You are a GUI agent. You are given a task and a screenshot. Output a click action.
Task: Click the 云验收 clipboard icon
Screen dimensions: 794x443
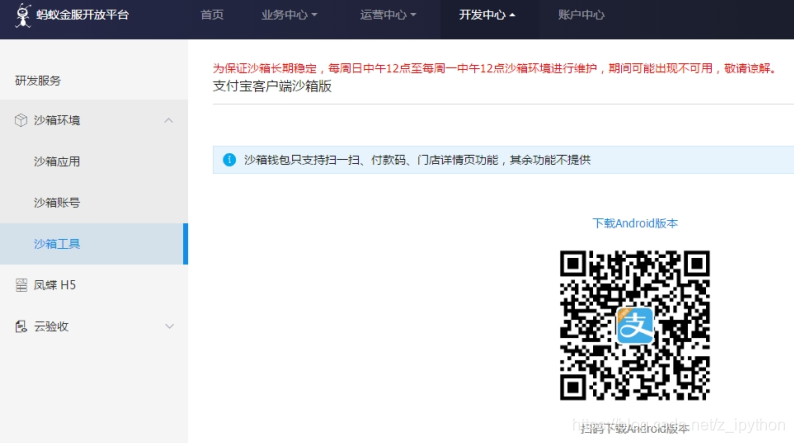pos(21,327)
